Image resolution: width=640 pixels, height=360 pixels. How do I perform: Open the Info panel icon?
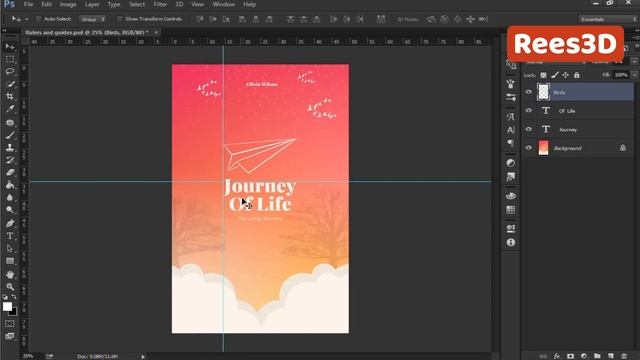click(511, 242)
